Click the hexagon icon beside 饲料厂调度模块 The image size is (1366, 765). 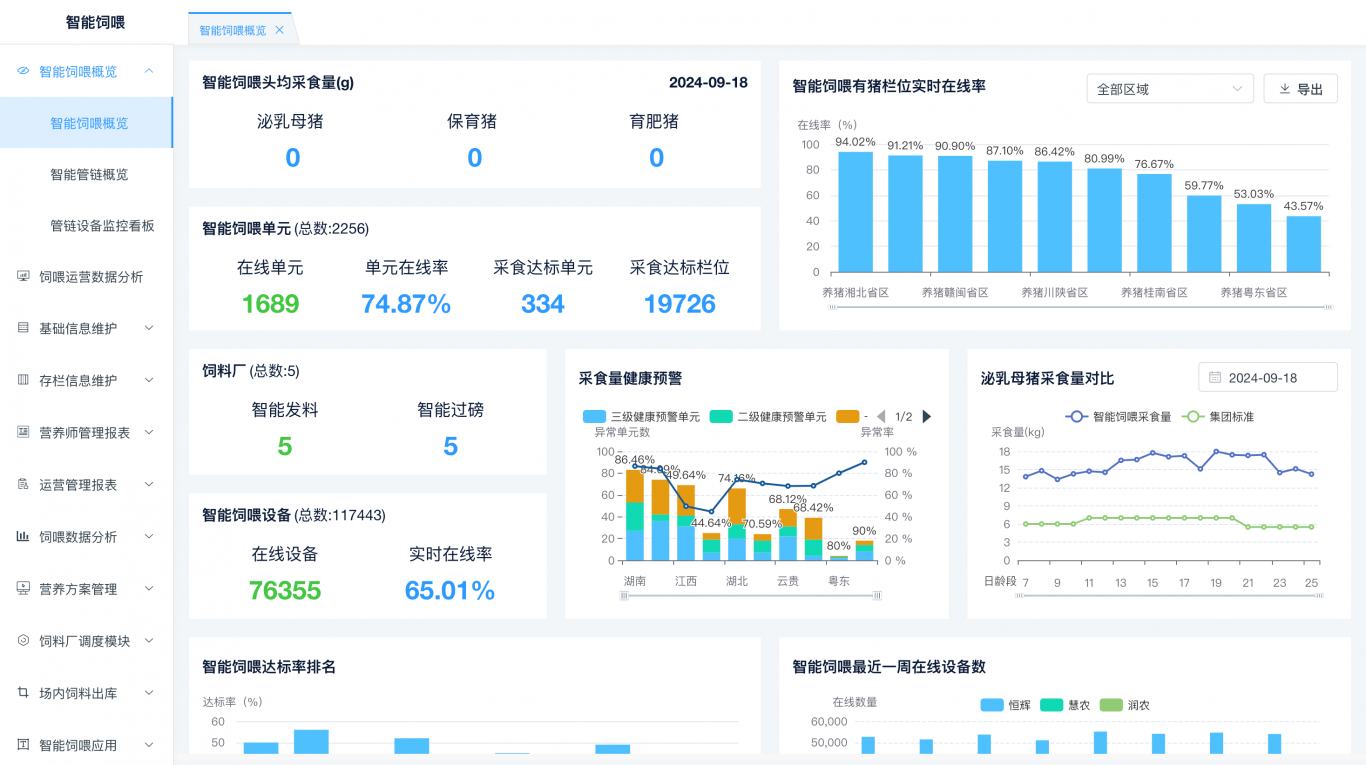23,640
